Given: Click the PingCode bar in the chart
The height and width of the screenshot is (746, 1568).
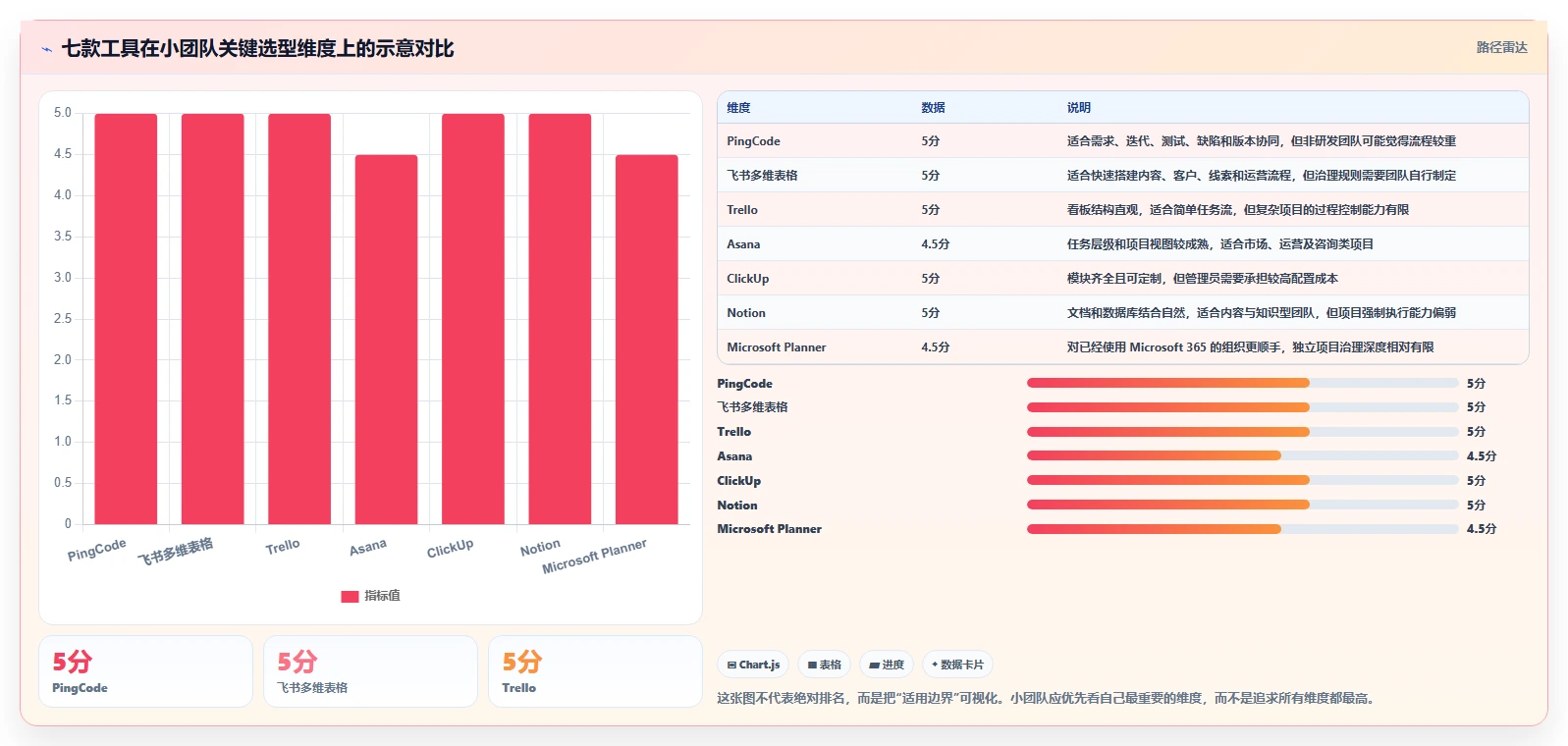Looking at the screenshot, I should [126, 319].
